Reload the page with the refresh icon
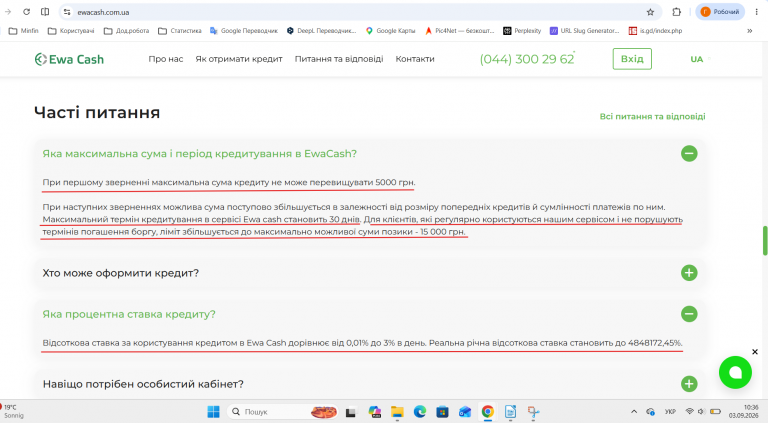This screenshot has width=768, height=423. (26, 12)
